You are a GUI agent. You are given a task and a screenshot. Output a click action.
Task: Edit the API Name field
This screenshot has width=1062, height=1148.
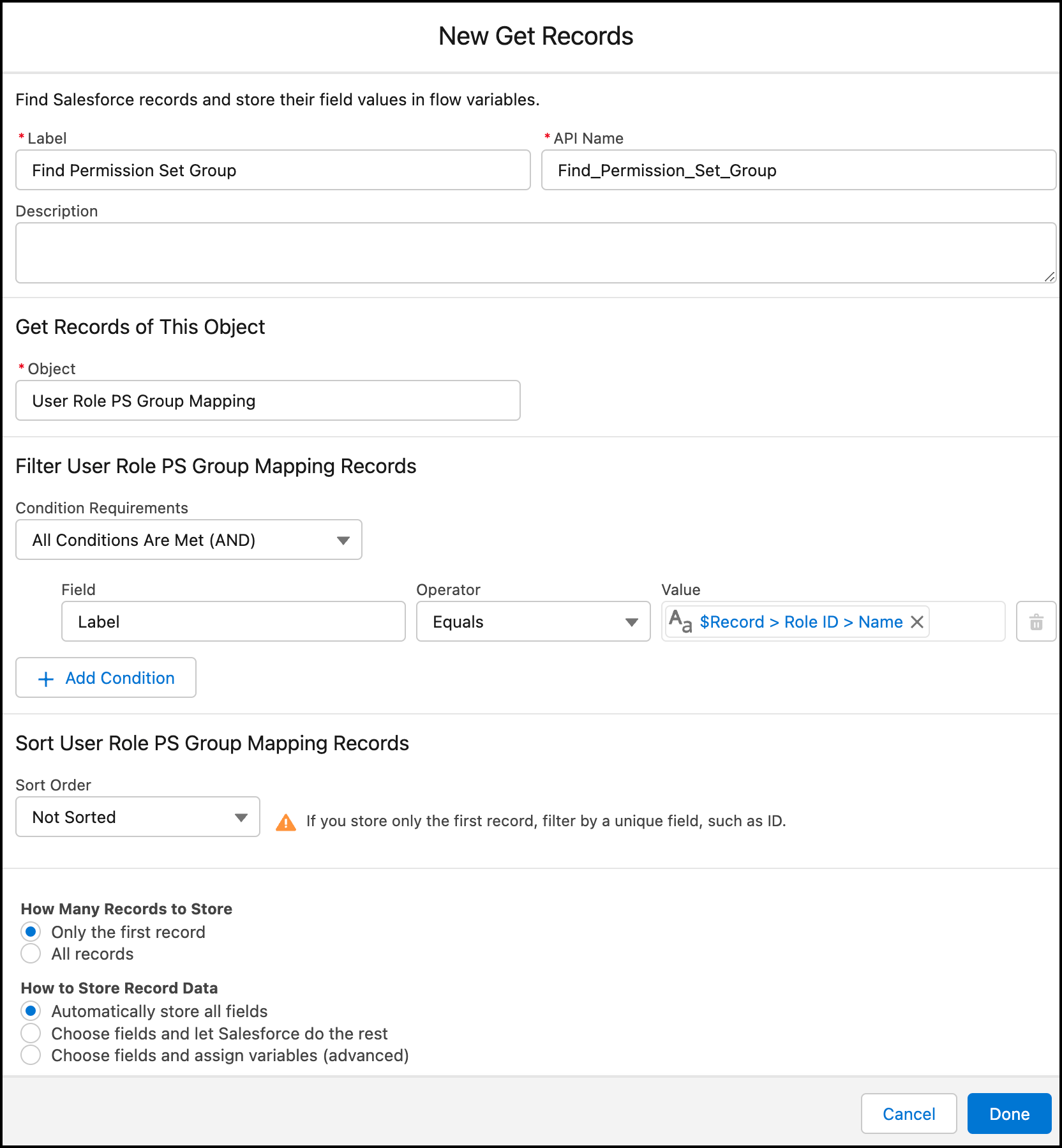pyautogui.click(x=798, y=170)
